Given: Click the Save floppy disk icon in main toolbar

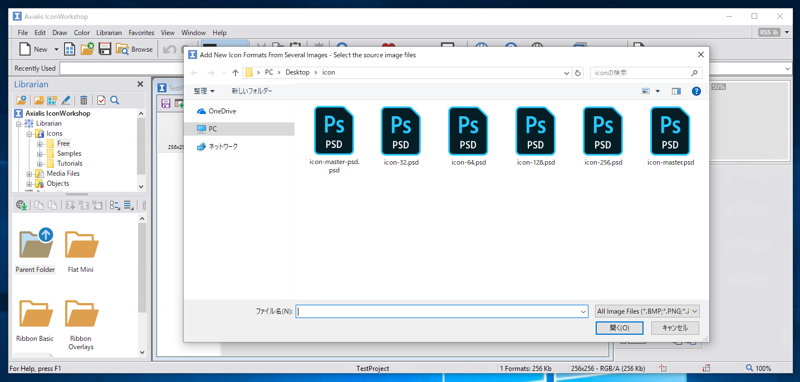Looking at the screenshot, I should tap(105, 49).
